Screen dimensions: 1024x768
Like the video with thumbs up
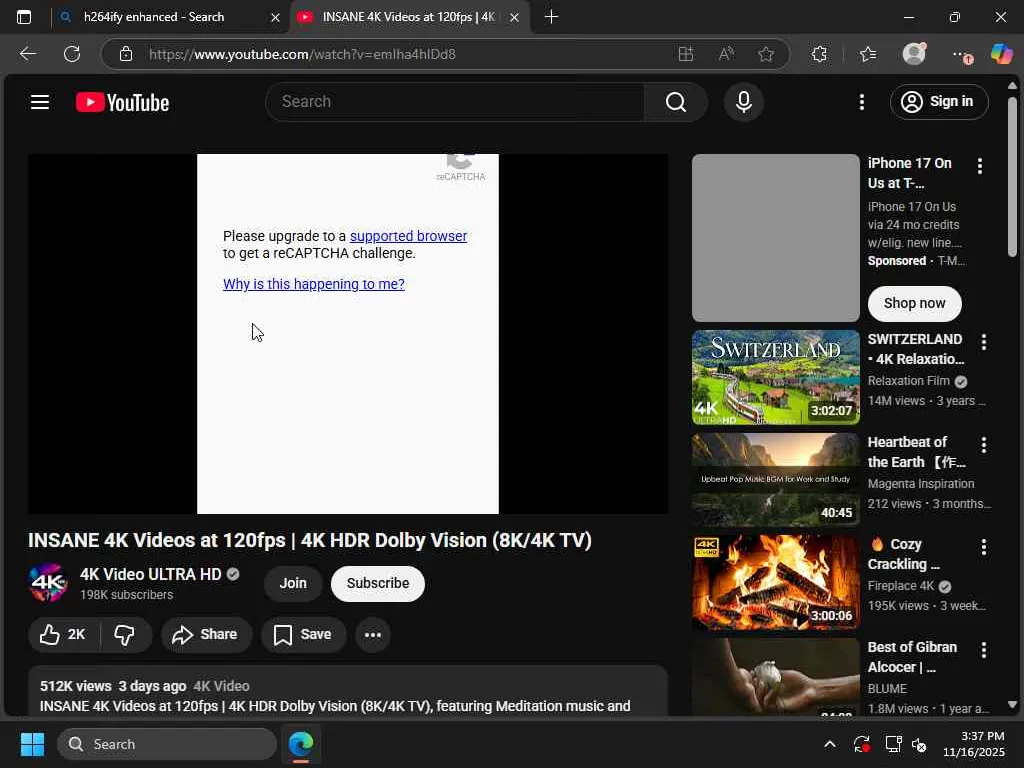click(63, 635)
